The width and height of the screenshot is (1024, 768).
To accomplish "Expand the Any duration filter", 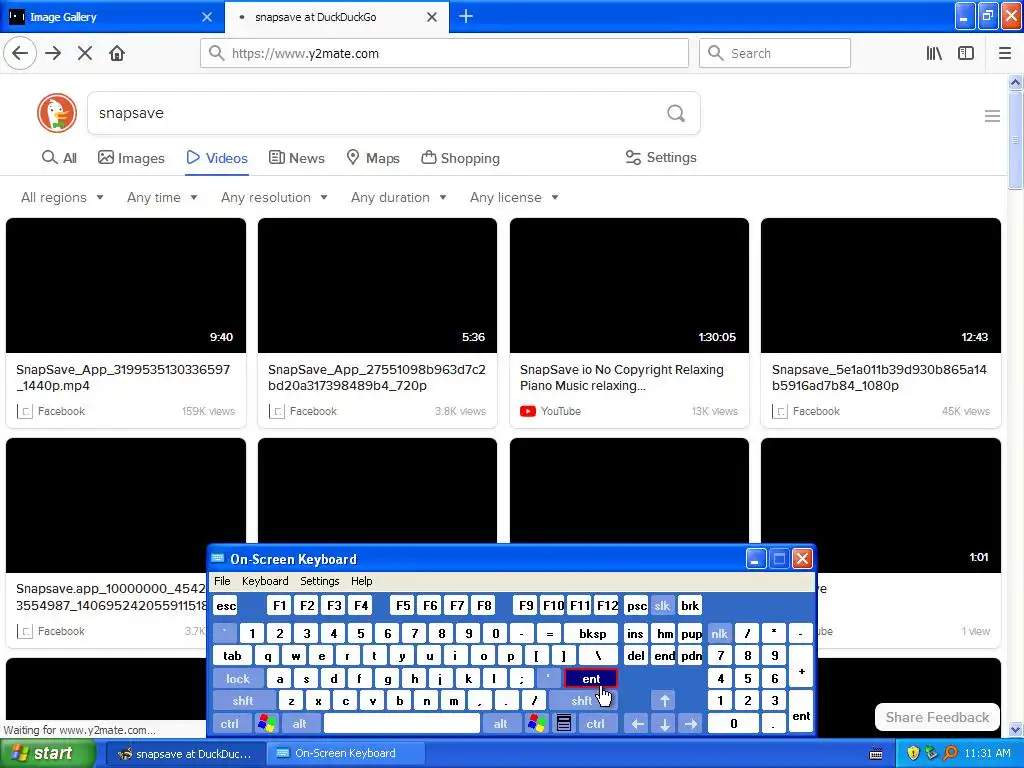I will pyautogui.click(x=398, y=197).
